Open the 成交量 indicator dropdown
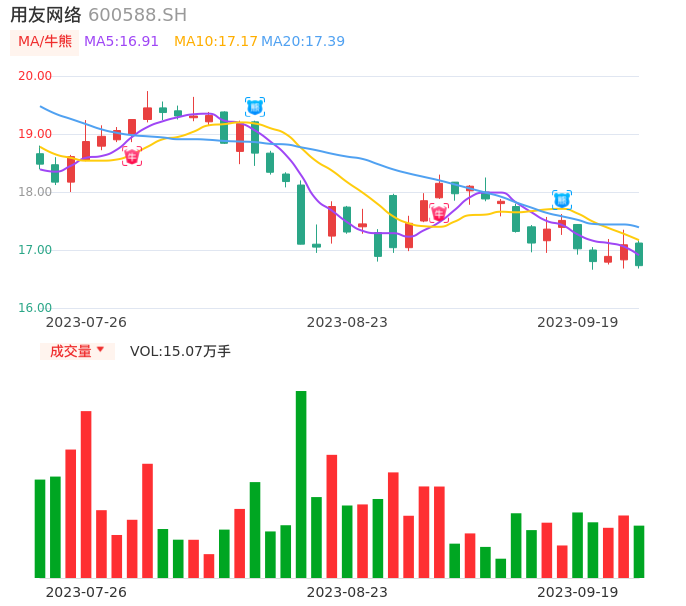Viewport: 686px width, 606px height. click(77, 351)
